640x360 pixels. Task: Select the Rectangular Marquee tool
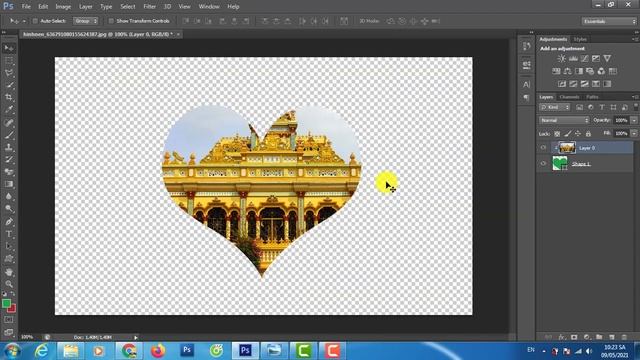click(9, 61)
